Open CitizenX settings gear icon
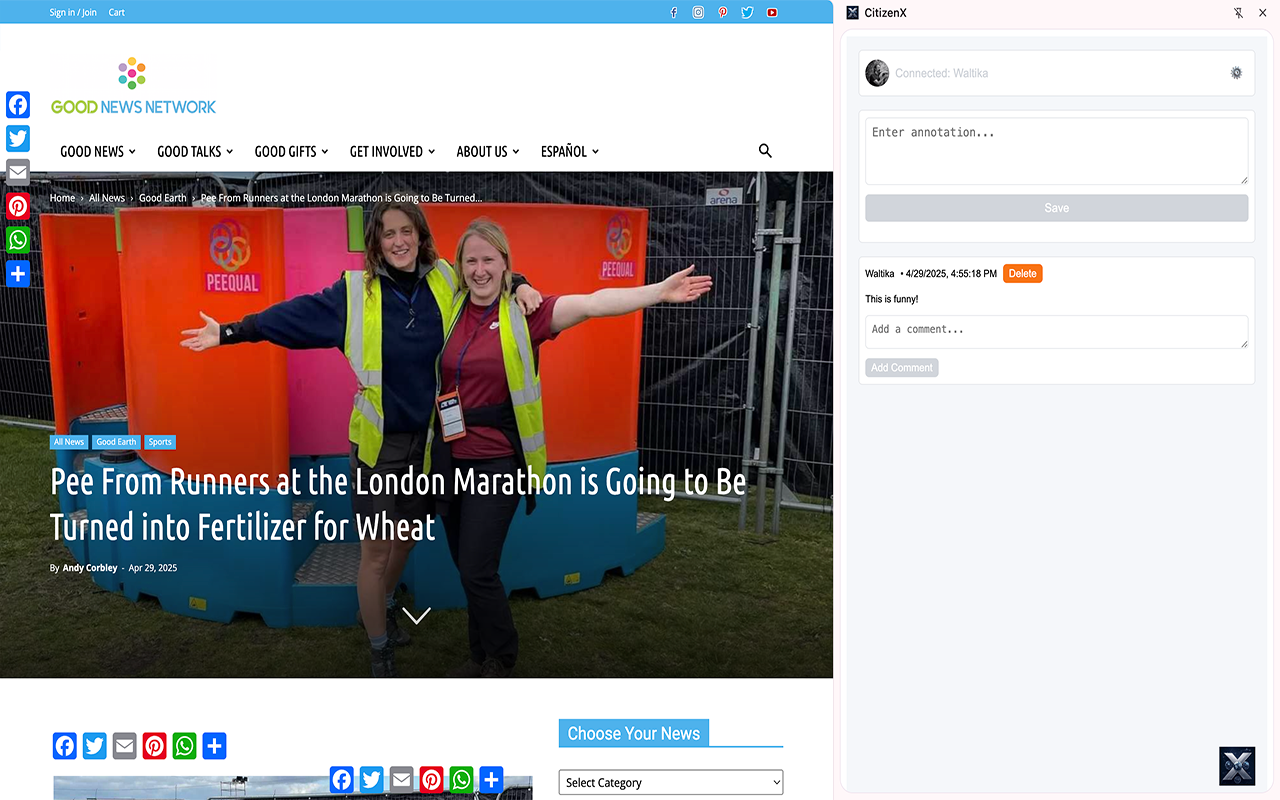The width and height of the screenshot is (1280, 800). (1236, 73)
